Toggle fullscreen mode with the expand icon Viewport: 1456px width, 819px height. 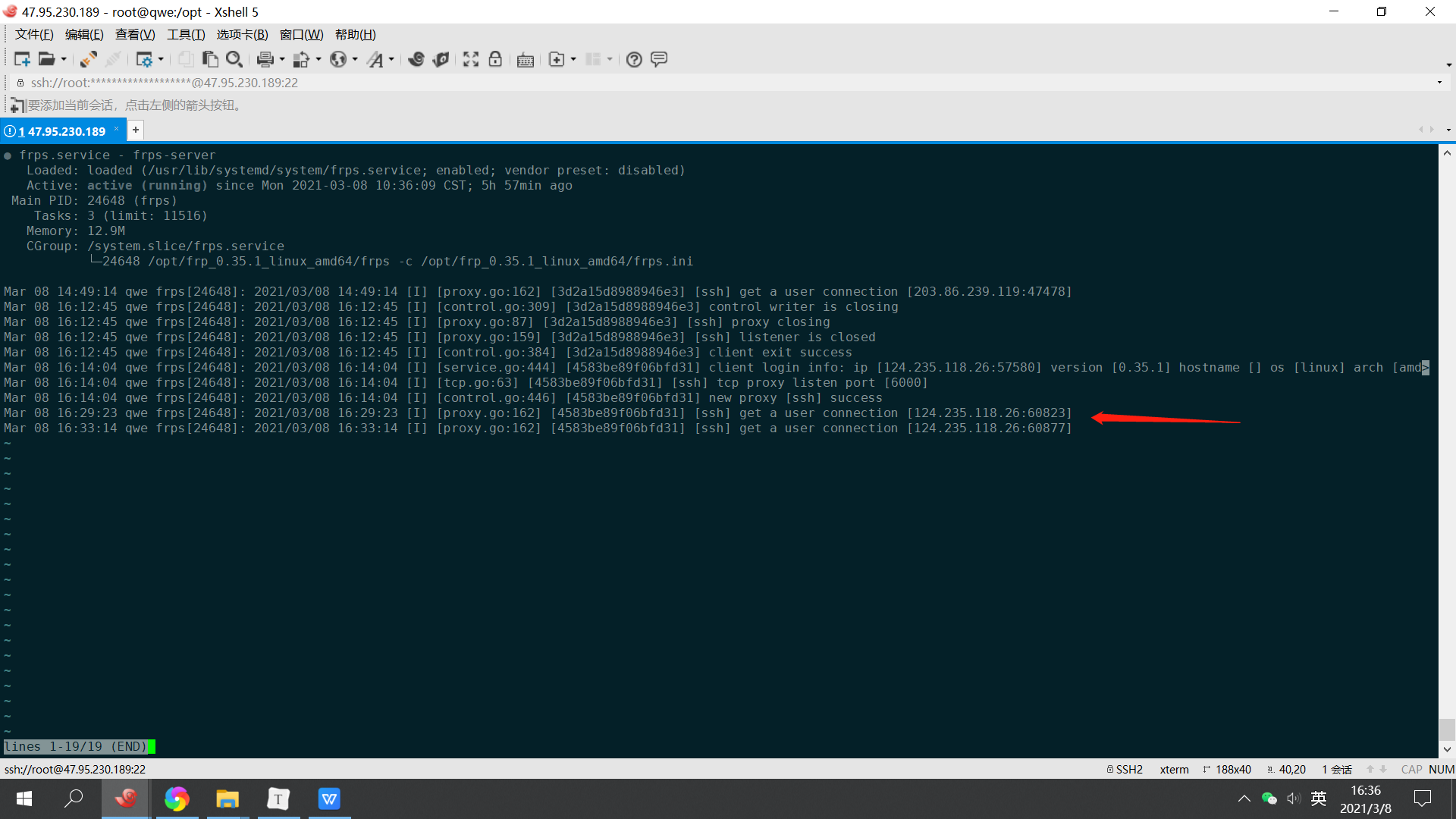[x=471, y=59]
